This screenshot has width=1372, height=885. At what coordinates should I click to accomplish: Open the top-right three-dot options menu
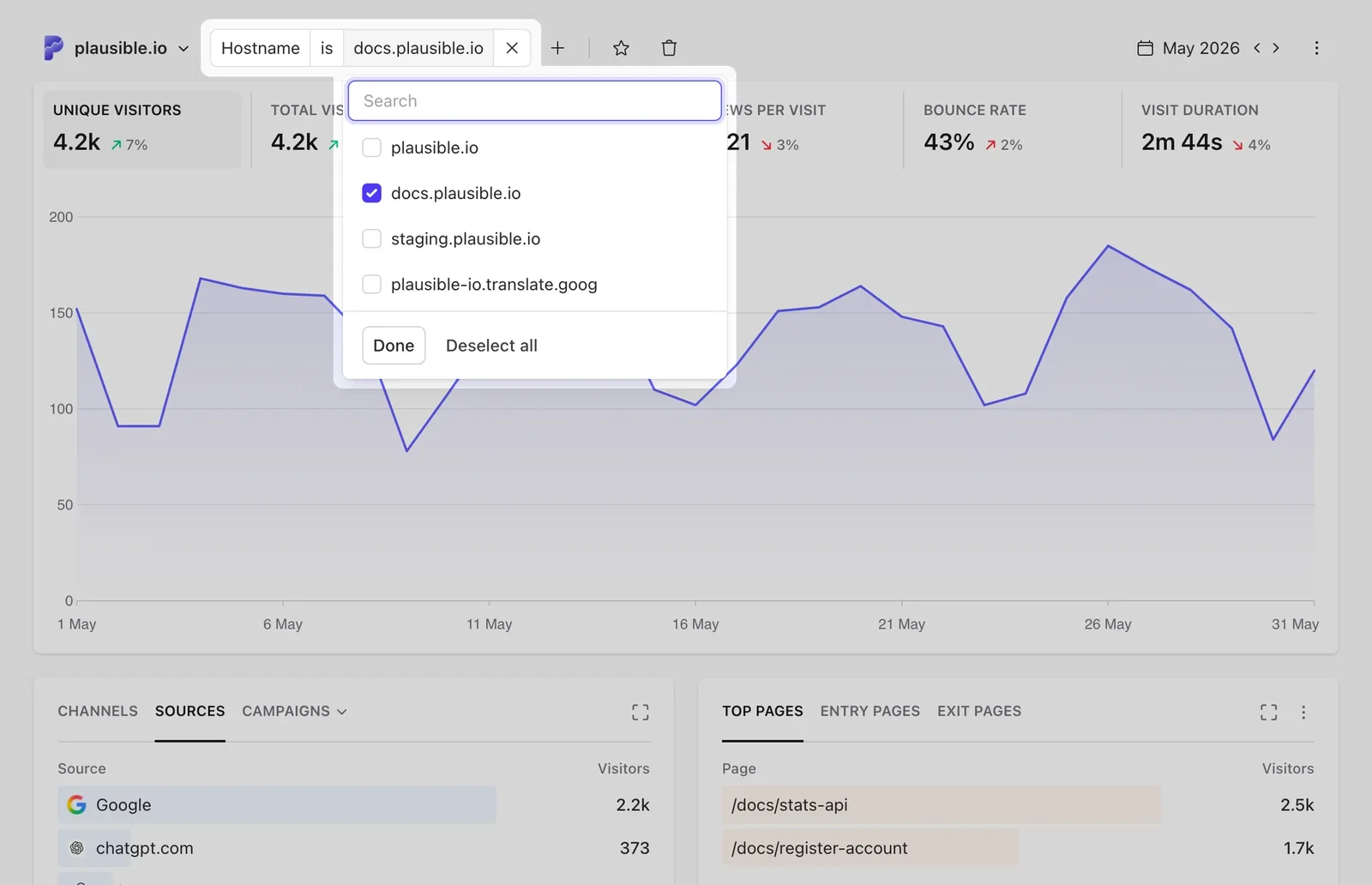(x=1316, y=48)
